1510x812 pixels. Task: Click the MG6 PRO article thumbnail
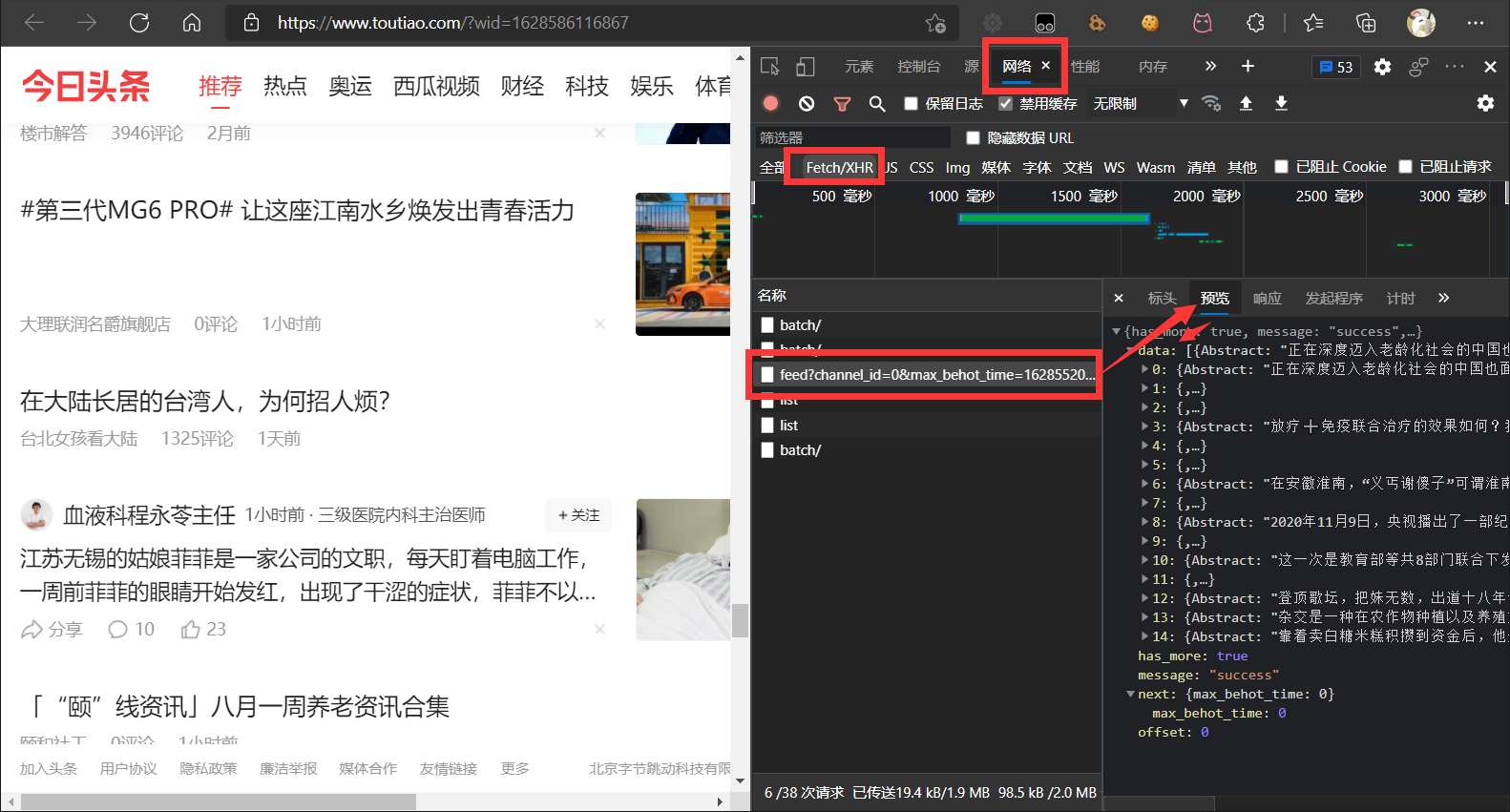click(x=682, y=263)
